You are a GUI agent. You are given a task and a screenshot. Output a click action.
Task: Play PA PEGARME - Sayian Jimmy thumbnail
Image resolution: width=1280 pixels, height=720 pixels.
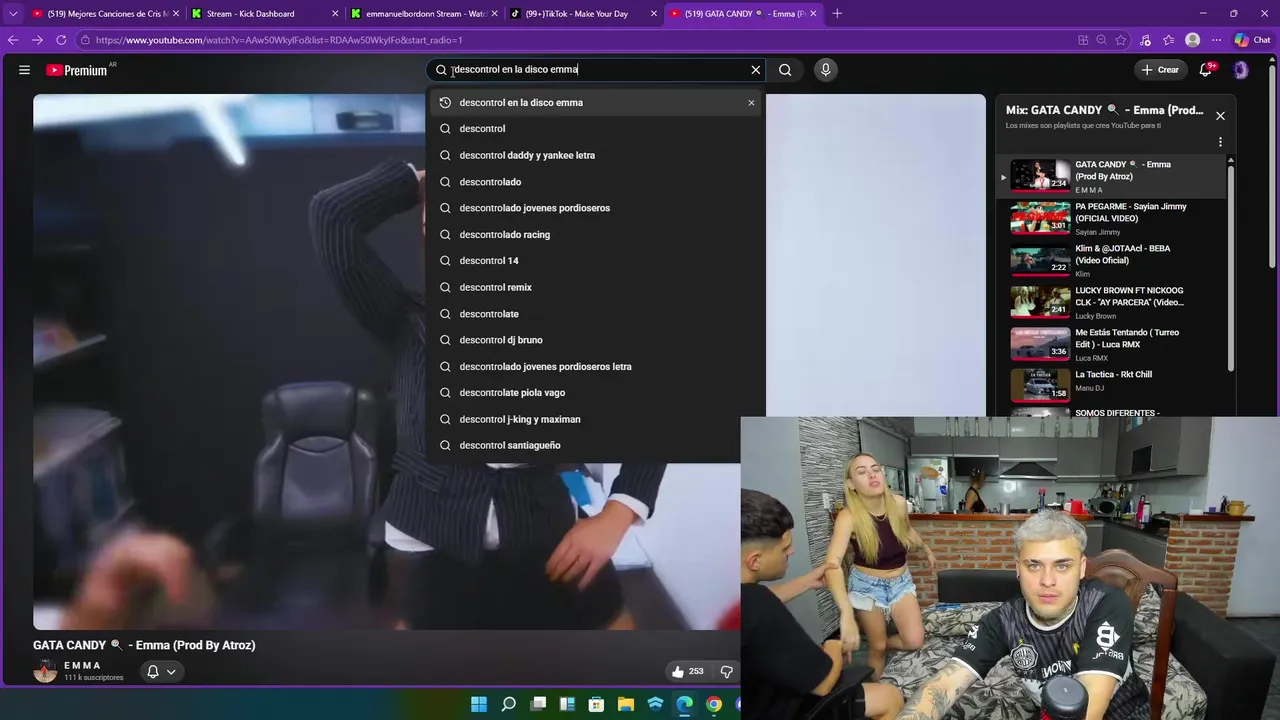coord(1040,218)
